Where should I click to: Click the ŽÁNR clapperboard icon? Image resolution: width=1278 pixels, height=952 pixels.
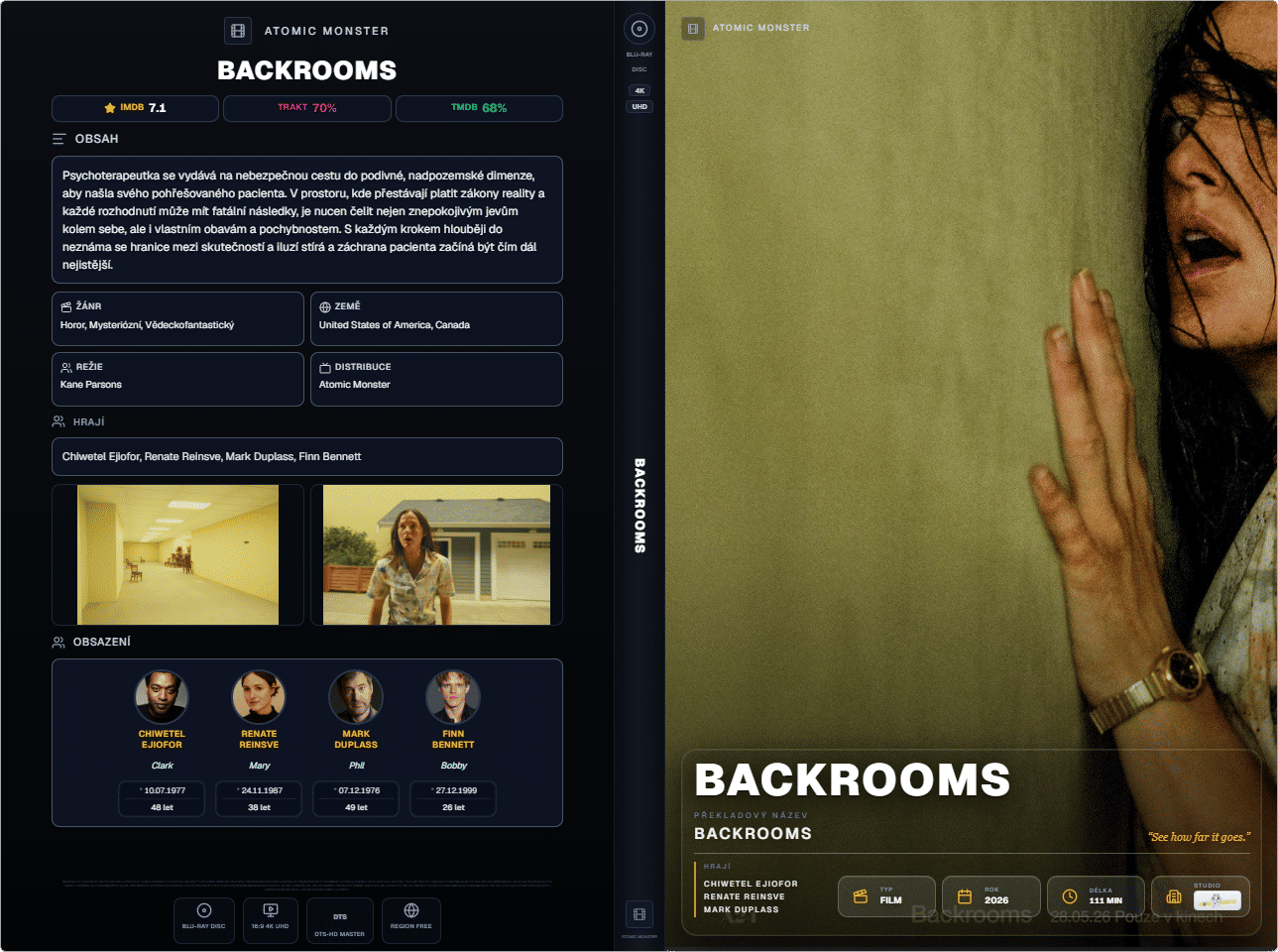tap(66, 306)
